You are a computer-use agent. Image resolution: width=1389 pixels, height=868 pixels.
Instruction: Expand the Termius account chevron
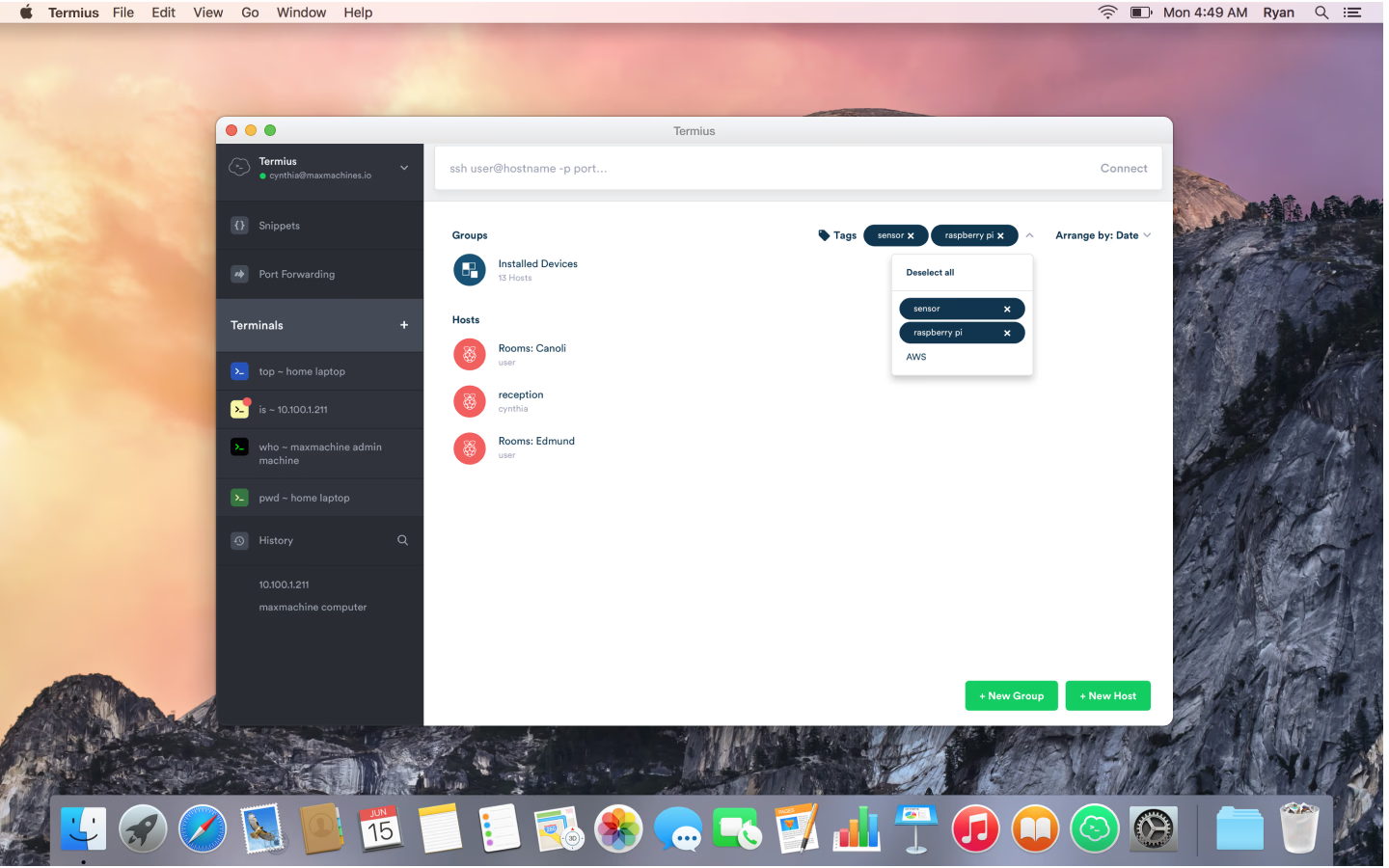tap(404, 168)
